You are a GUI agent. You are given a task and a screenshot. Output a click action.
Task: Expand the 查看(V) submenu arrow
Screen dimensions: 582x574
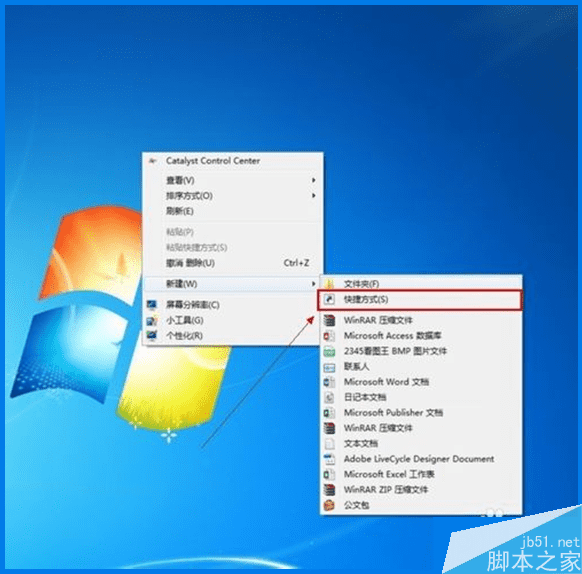click(314, 180)
